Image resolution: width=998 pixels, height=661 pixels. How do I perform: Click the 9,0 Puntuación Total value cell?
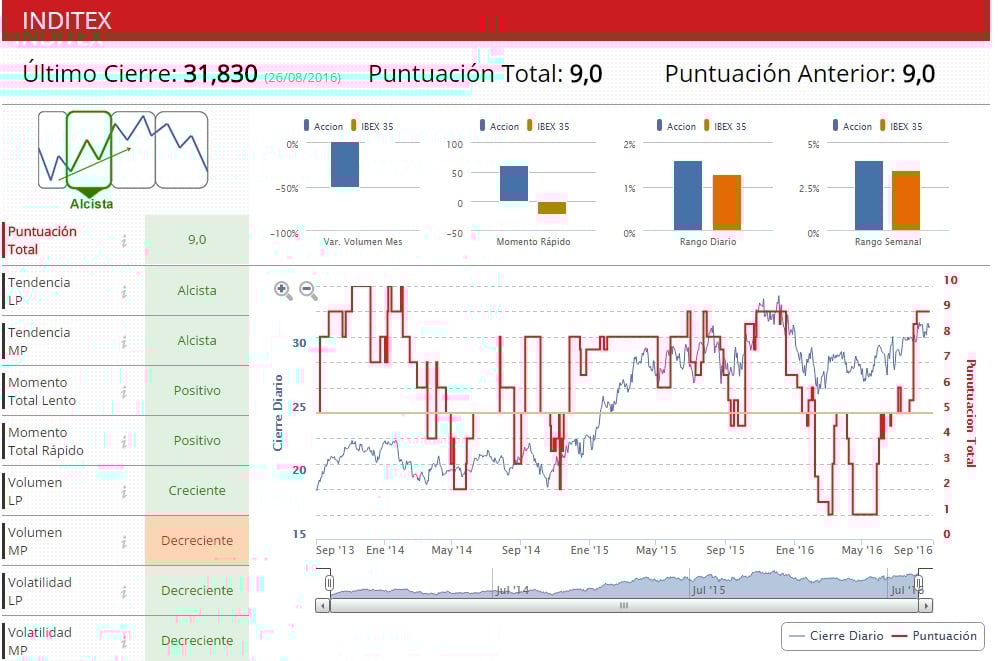pyautogui.click(x=197, y=240)
